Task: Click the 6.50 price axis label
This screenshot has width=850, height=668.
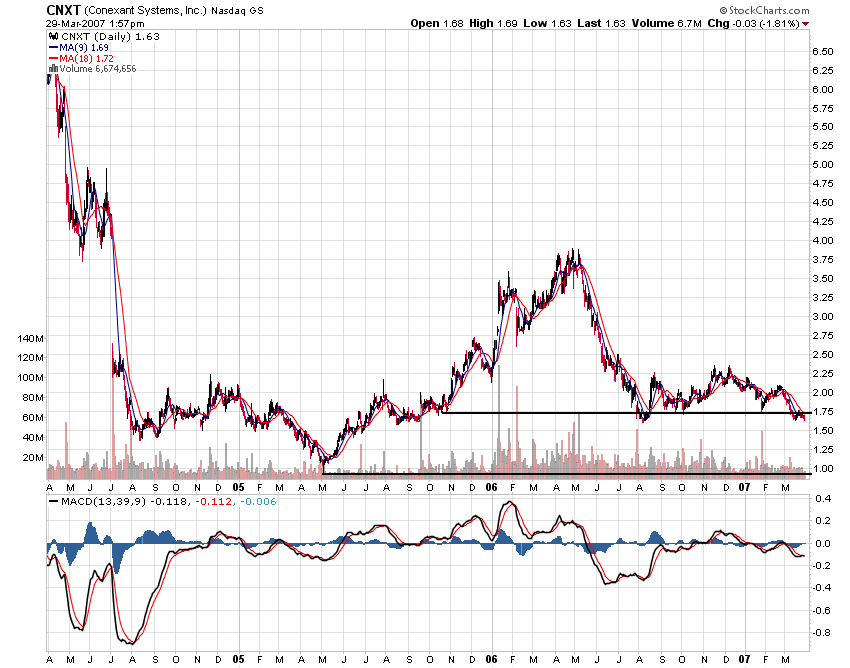Action: [x=822, y=52]
